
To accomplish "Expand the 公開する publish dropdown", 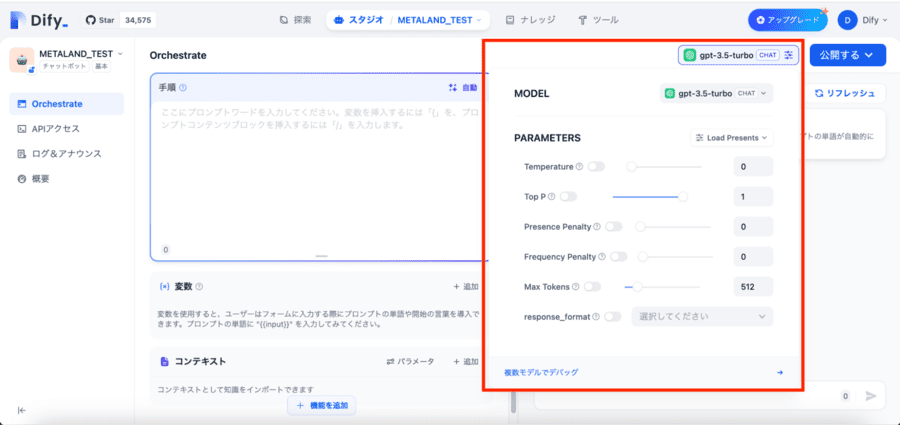I will click(848, 55).
